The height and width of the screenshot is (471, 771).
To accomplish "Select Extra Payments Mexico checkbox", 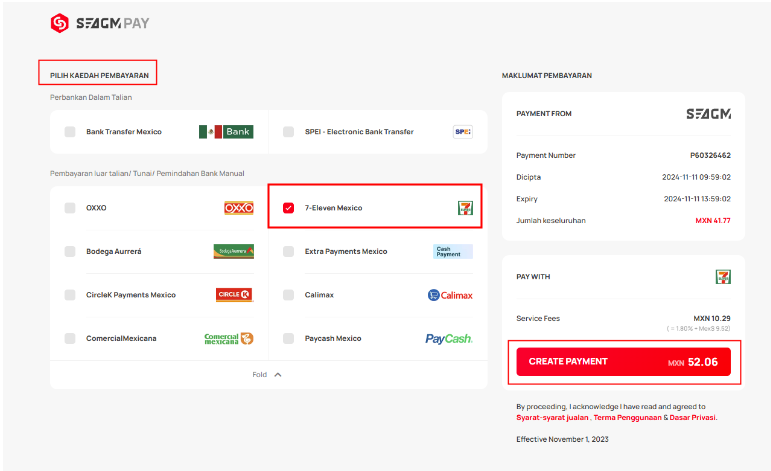I will click(x=289, y=251).
